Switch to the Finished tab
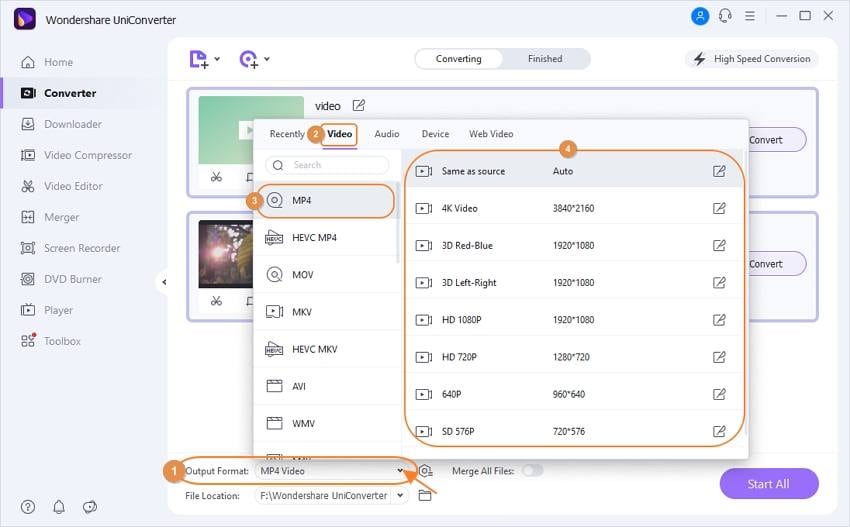This screenshot has width=850, height=527. click(x=545, y=59)
